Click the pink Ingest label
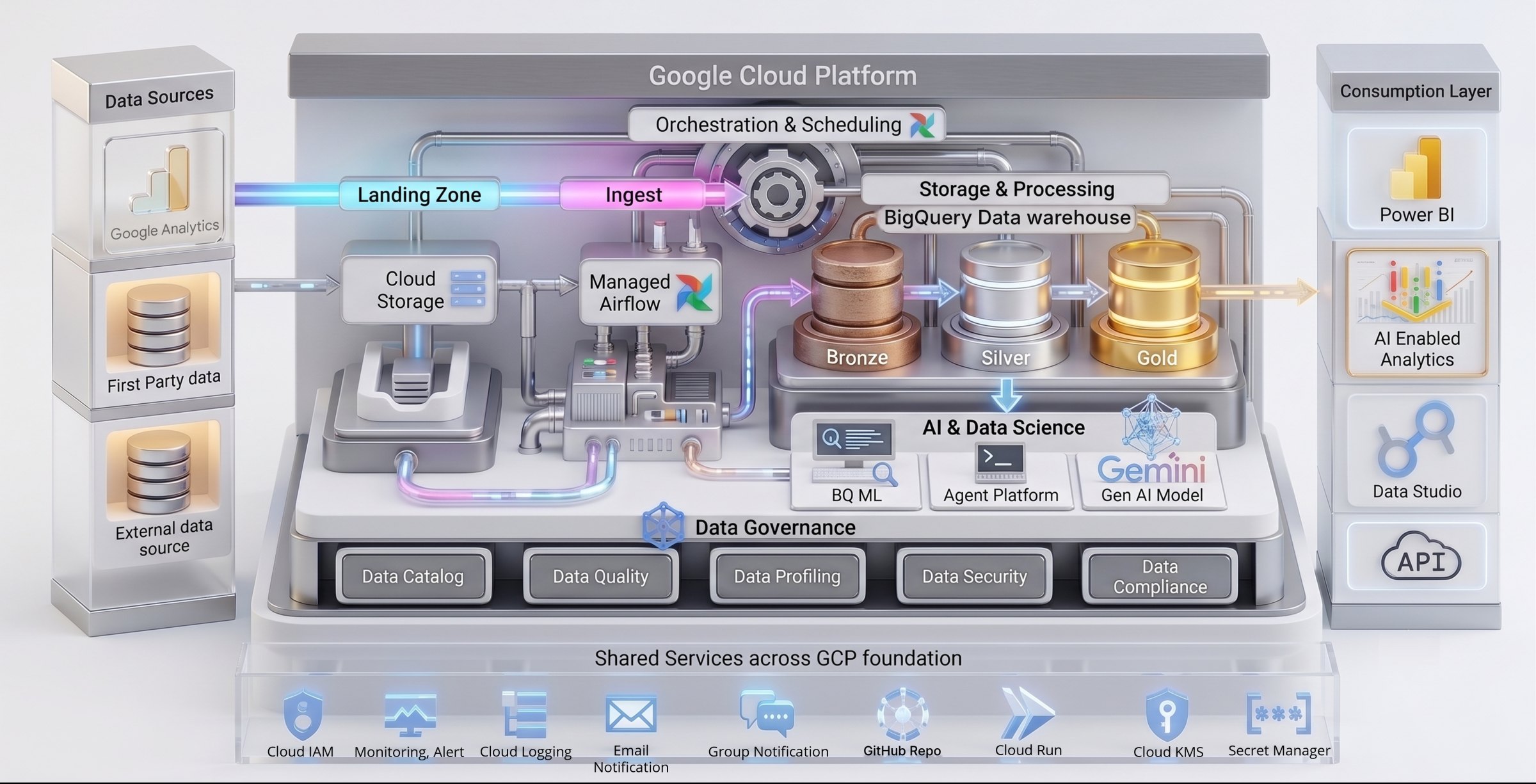The width and height of the screenshot is (1536, 784). [x=633, y=195]
